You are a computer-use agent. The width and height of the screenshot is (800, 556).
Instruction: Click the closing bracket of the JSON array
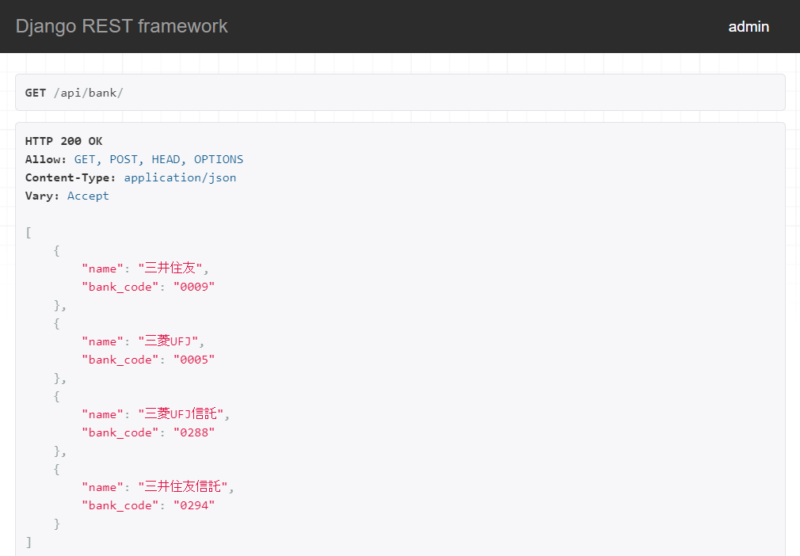click(x=29, y=542)
